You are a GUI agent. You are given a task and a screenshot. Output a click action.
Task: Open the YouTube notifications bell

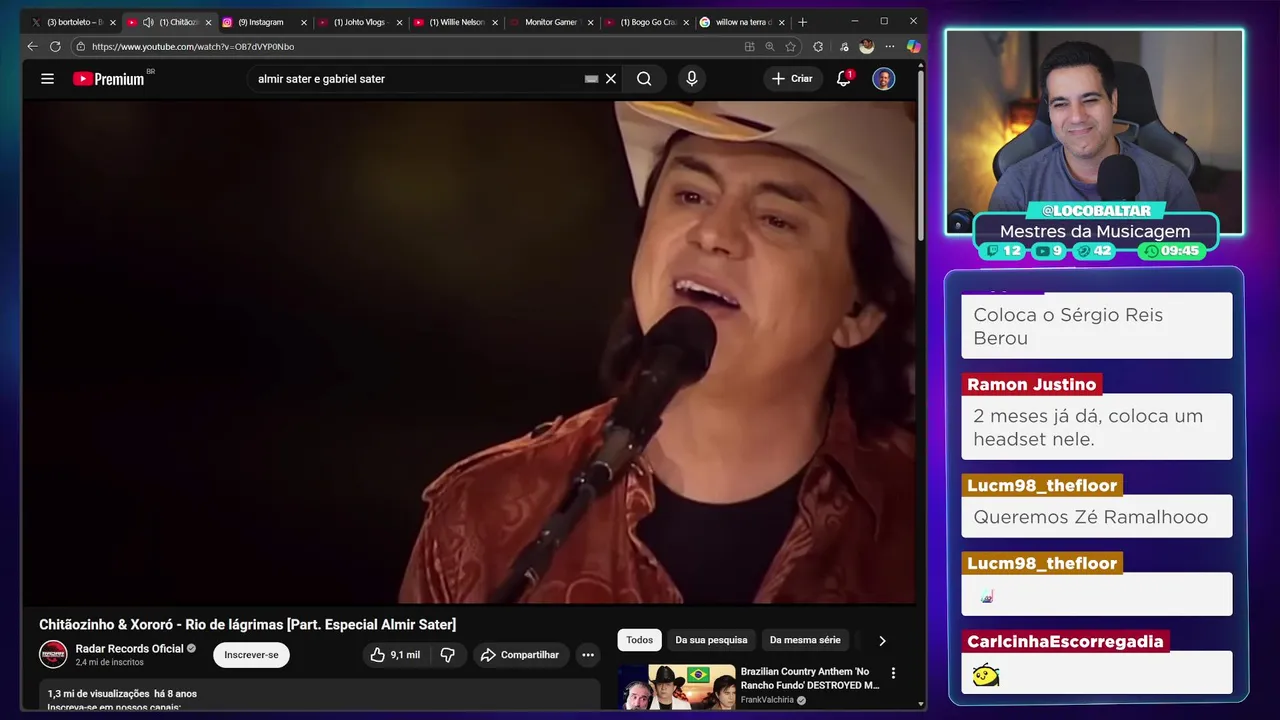(x=843, y=79)
